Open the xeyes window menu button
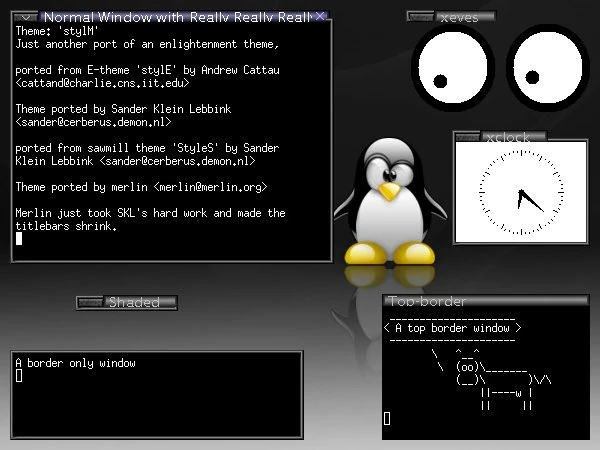Viewport: 600px width, 450px height. pyautogui.click(x=420, y=17)
